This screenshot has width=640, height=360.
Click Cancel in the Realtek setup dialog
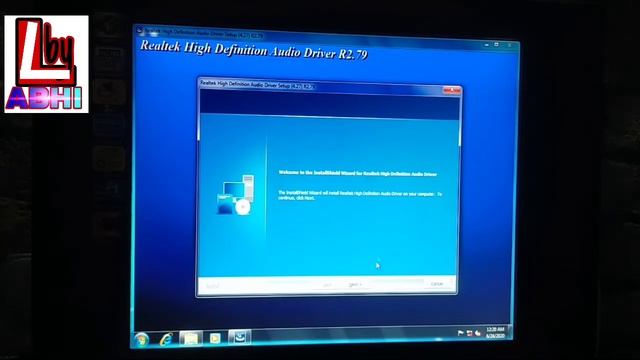coord(436,284)
